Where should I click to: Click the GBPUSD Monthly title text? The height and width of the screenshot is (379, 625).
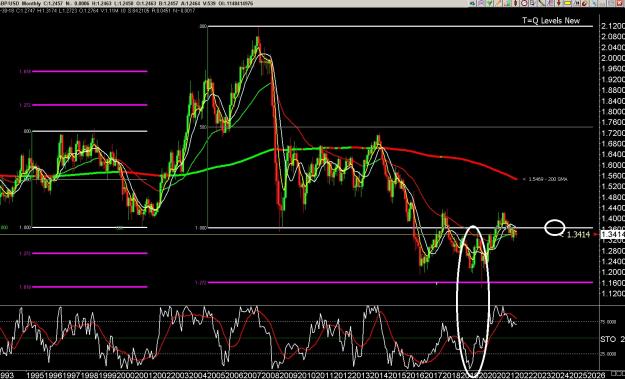(21, 3)
